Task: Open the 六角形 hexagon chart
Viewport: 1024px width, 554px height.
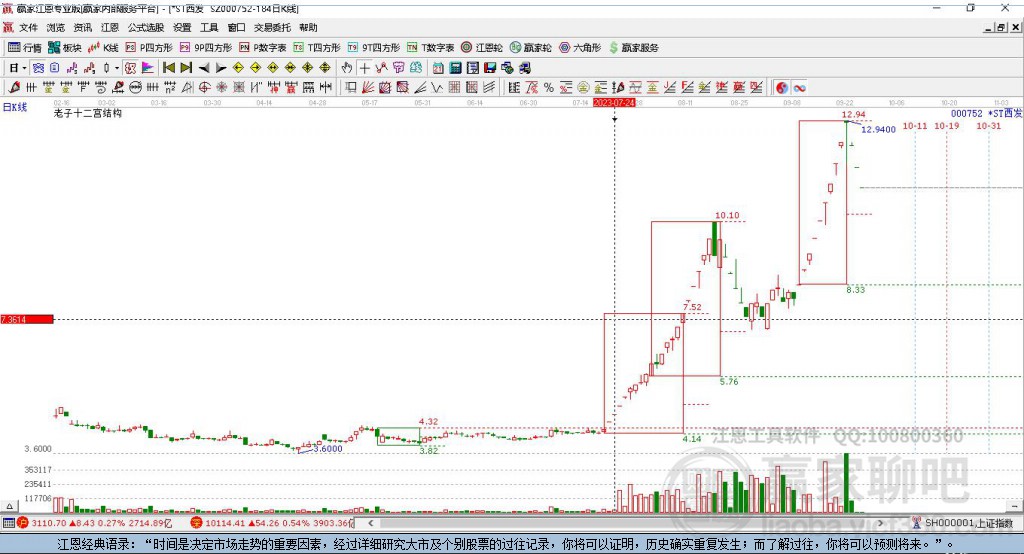Action: [580, 48]
